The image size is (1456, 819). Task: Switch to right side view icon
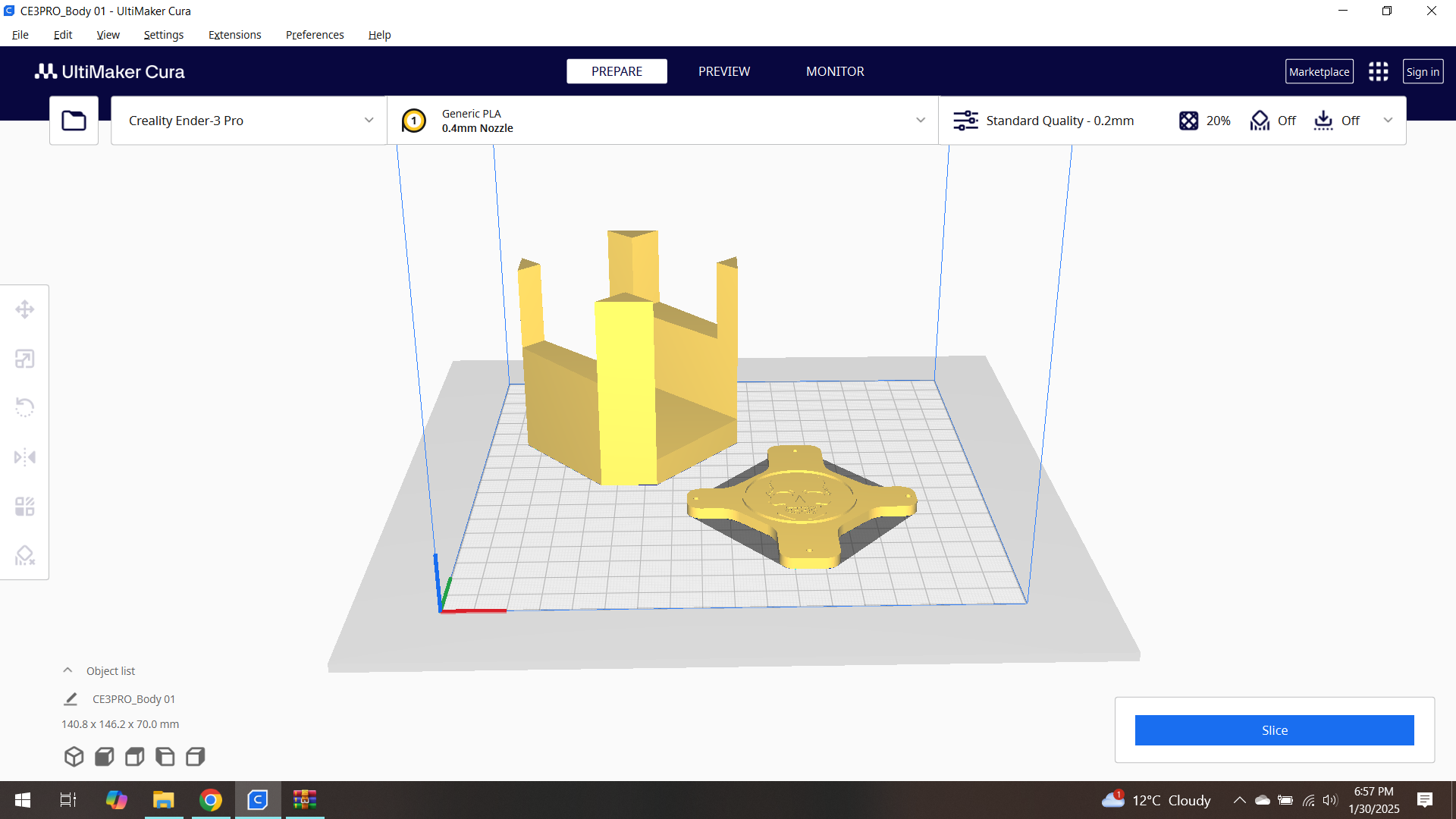[195, 756]
